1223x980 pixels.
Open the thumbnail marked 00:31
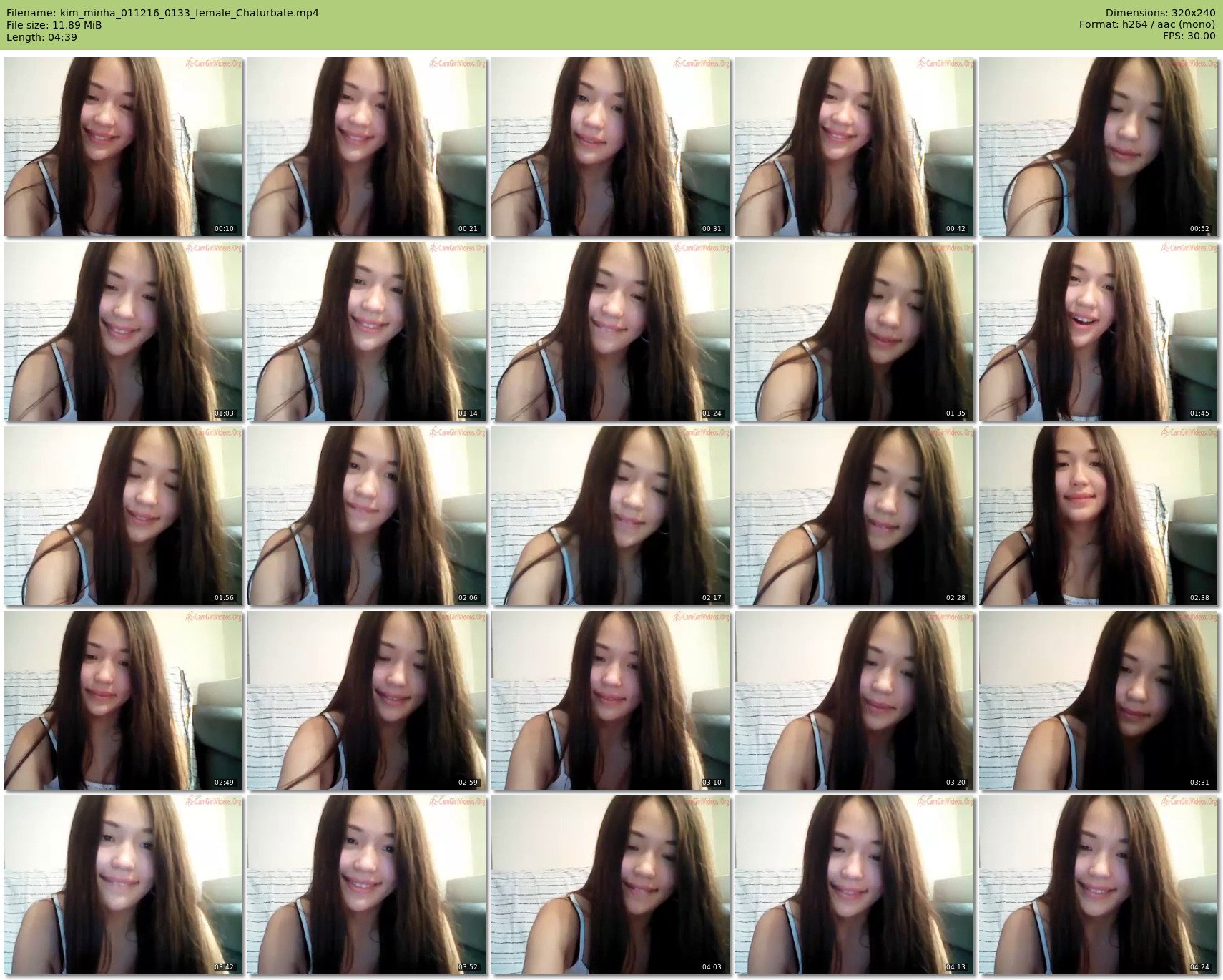point(611,147)
